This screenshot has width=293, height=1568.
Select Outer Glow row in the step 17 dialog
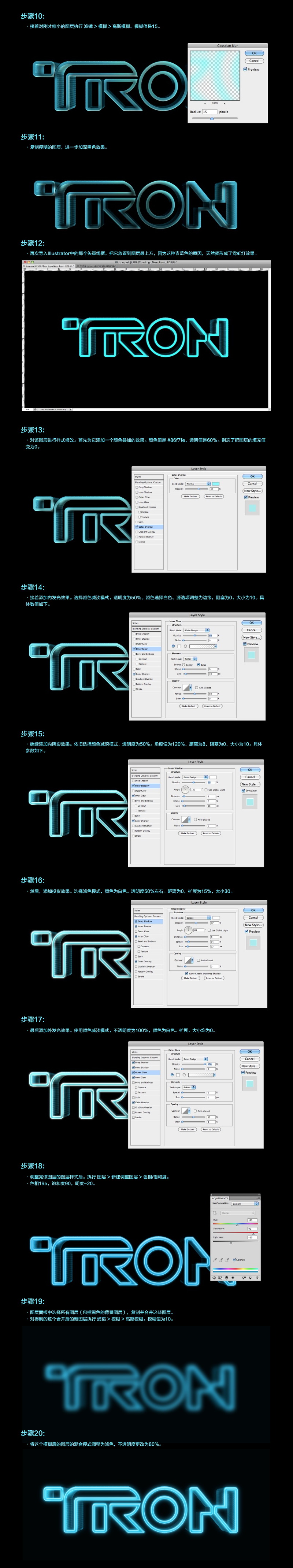coord(146,1073)
